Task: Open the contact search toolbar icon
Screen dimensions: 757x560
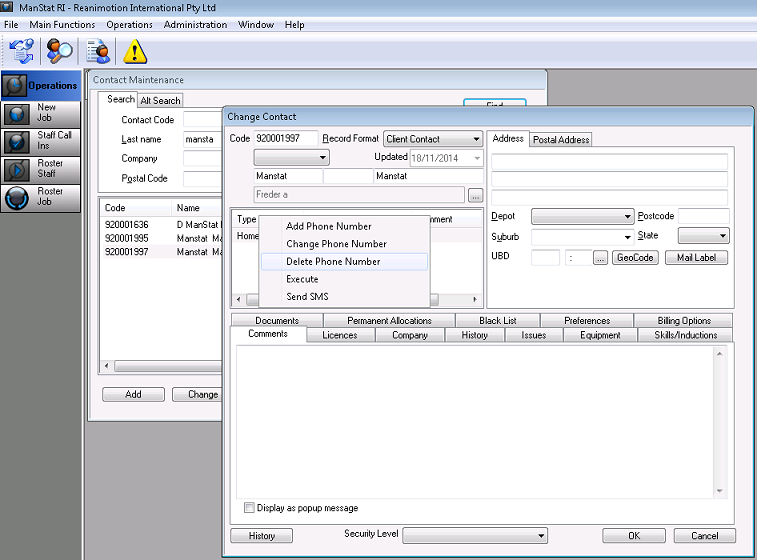Action: [60, 50]
